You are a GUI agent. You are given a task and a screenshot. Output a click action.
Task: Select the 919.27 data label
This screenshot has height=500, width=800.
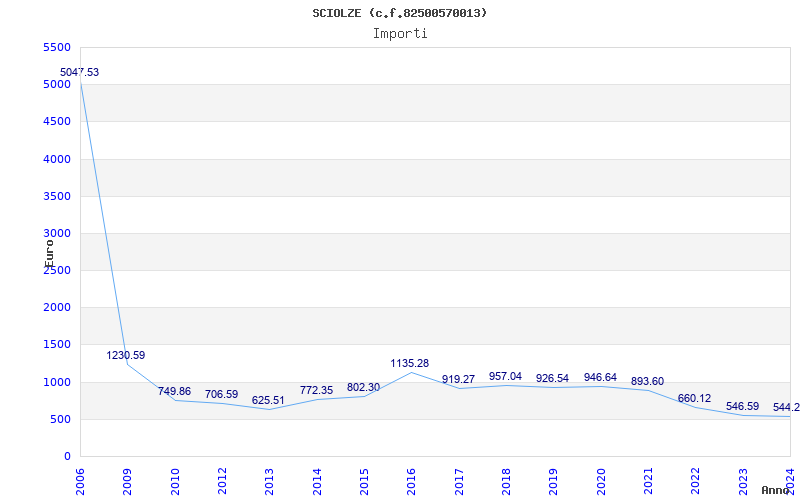pyautogui.click(x=458, y=379)
